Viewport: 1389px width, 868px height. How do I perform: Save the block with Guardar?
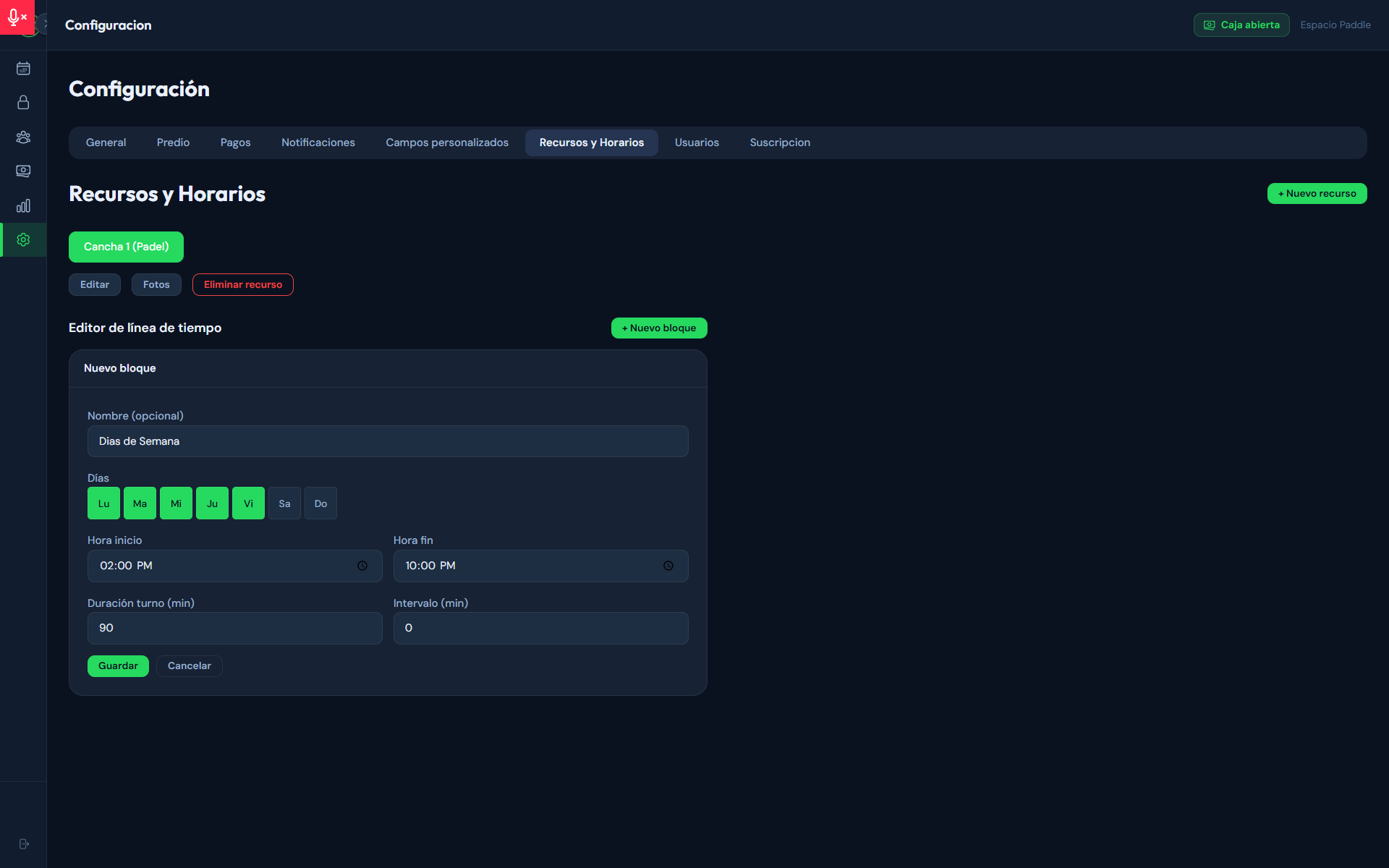click(x=118, y=665)
